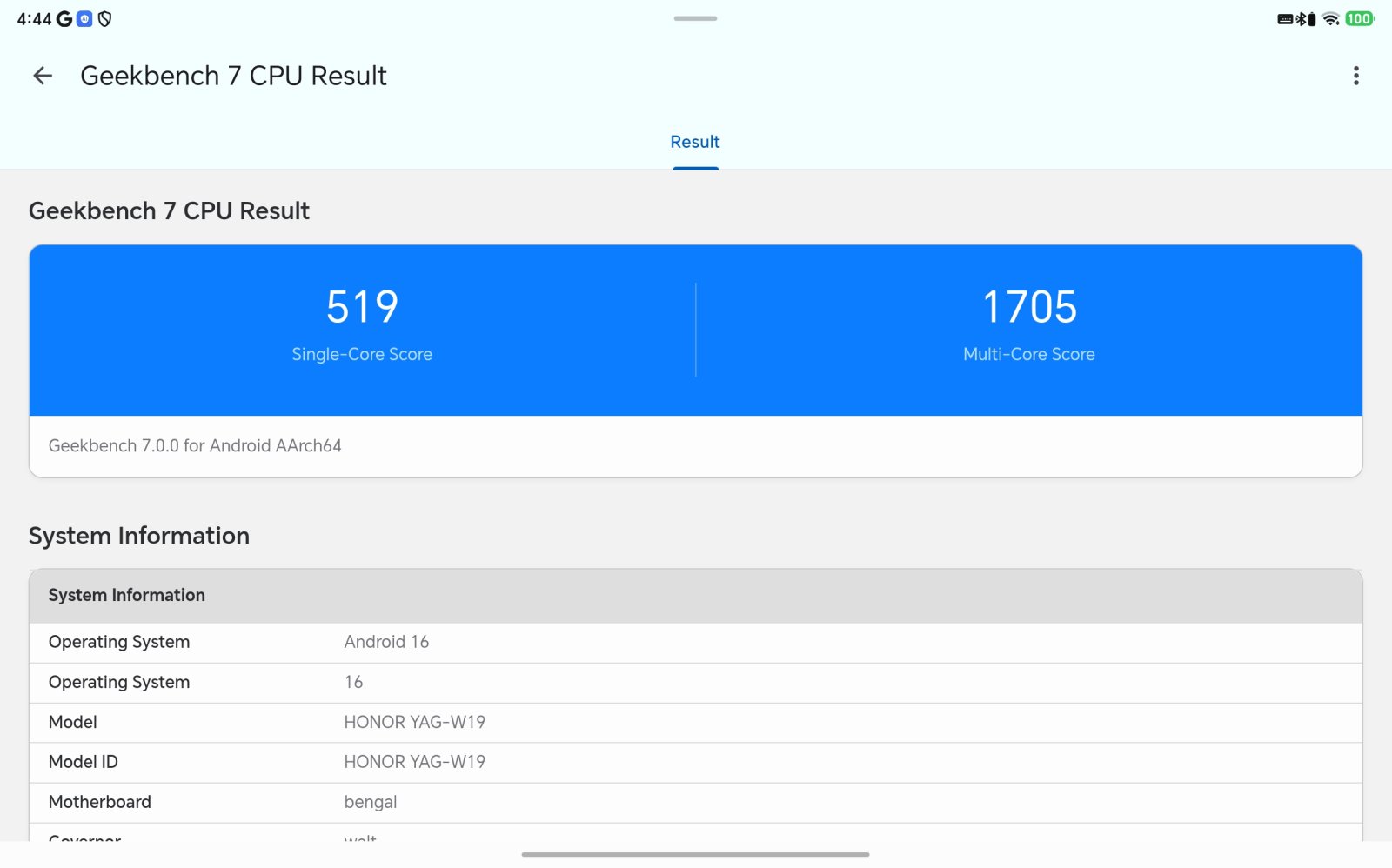Select the app bar title Geekbench 7 CPU Result
Viewport: 1392px width, 868px height.
click(233, 76)
